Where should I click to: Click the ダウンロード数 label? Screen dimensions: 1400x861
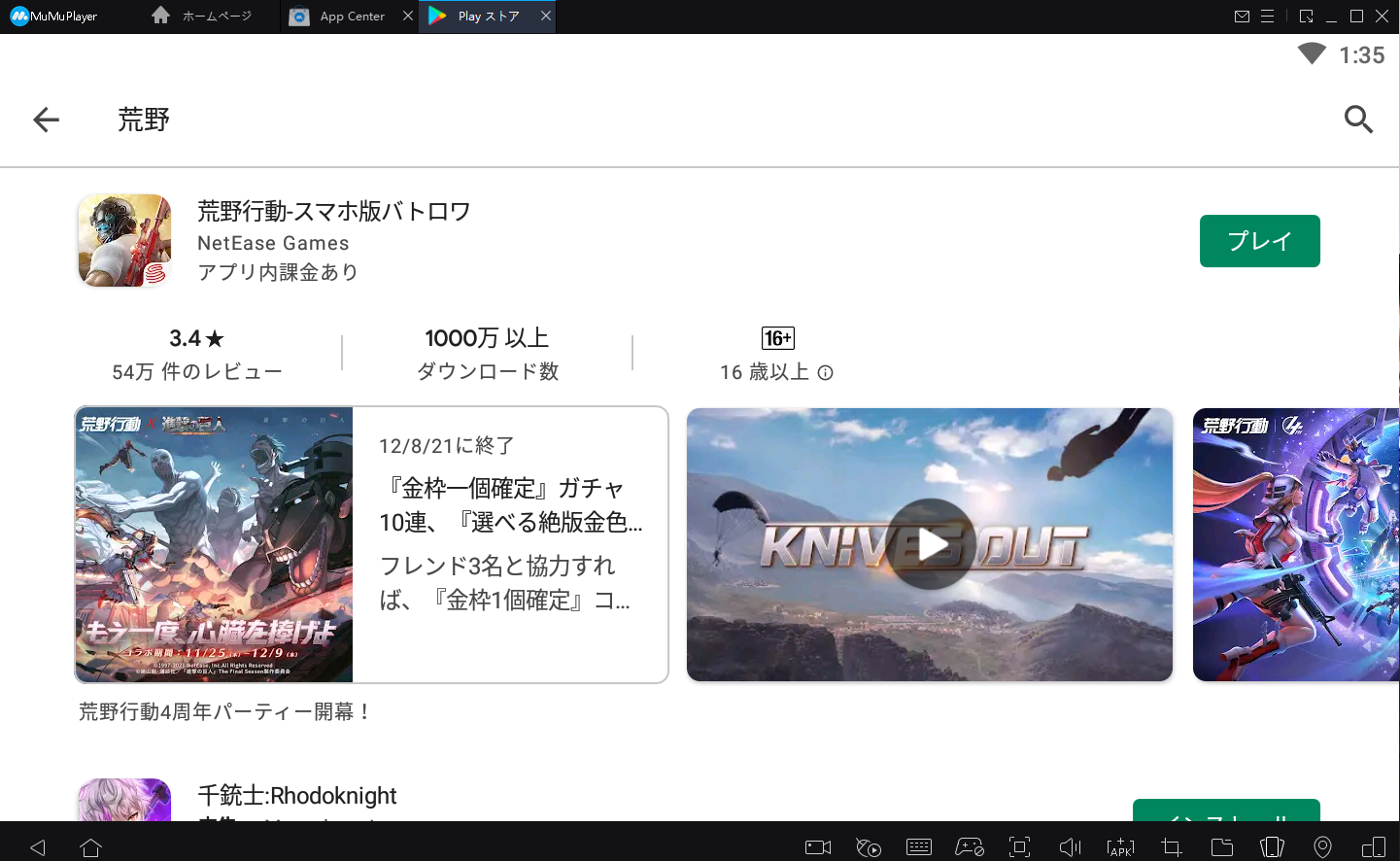(488, 372)
